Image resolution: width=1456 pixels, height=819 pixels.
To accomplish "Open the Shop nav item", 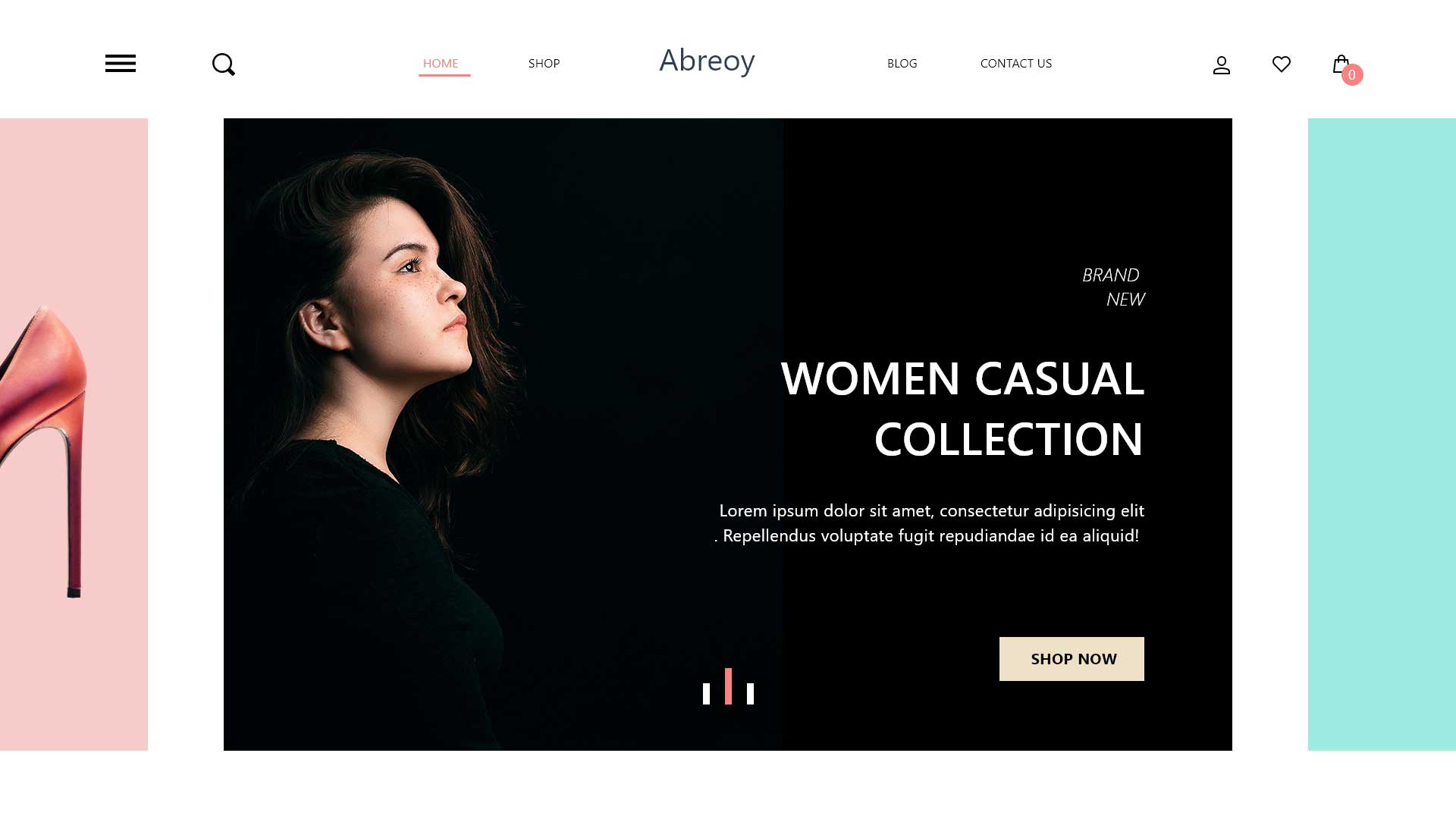I will pyautogui.click(x=544, y=64).
